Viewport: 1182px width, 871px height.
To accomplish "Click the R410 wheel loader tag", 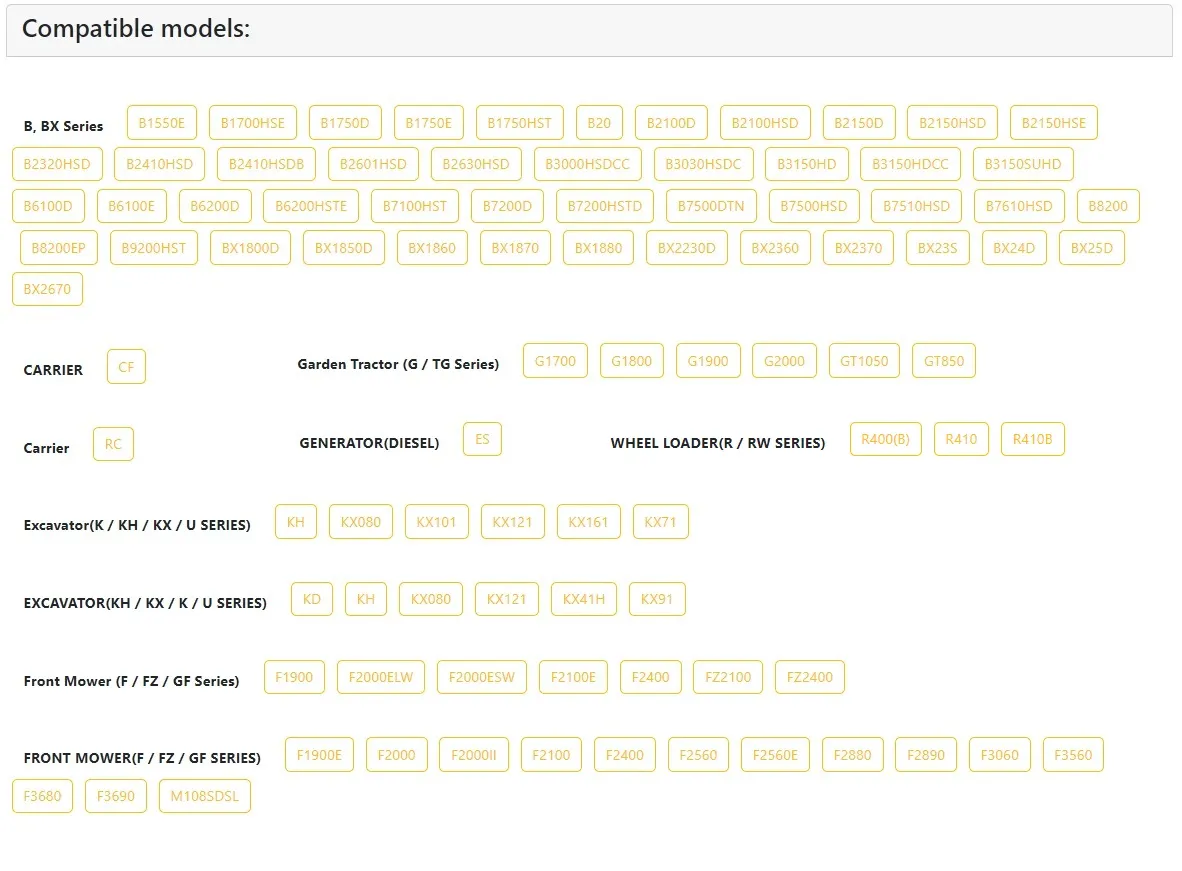I will (x=961, y=439).
